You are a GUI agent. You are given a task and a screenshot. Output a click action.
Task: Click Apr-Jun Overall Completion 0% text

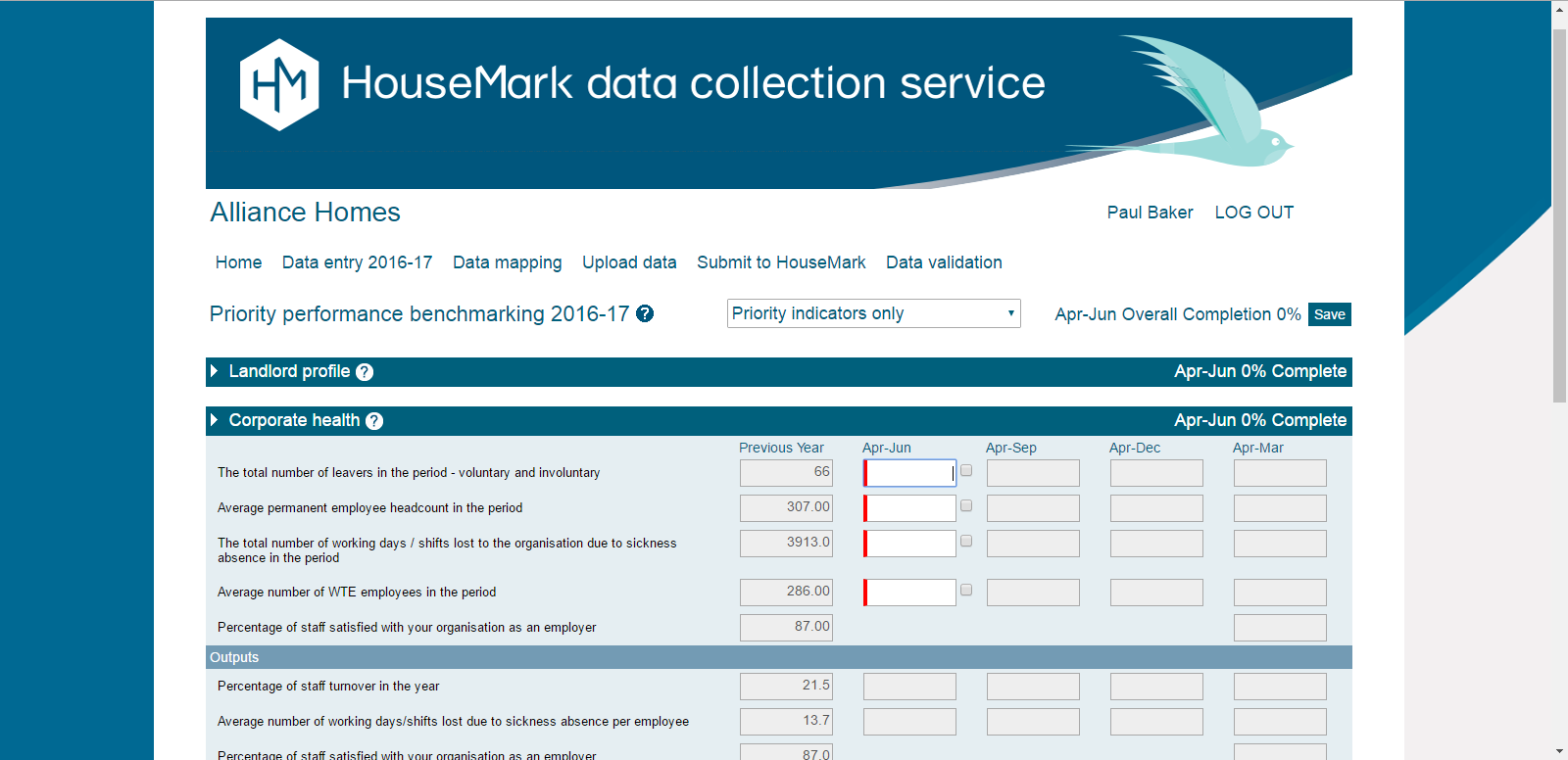[1178, 314]
